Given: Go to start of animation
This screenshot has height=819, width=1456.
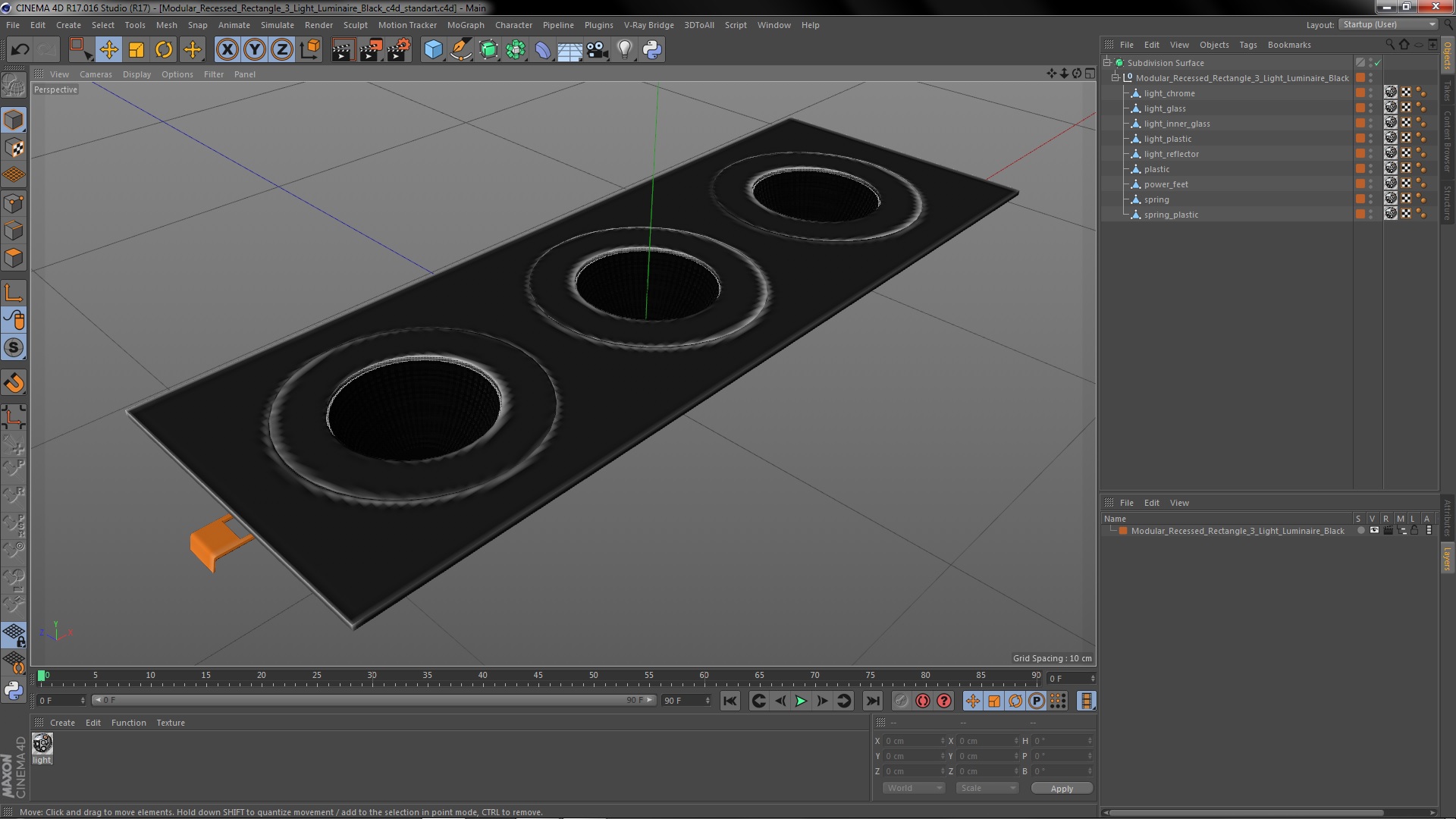Looking at the screenshot, I should click(730, 701).
